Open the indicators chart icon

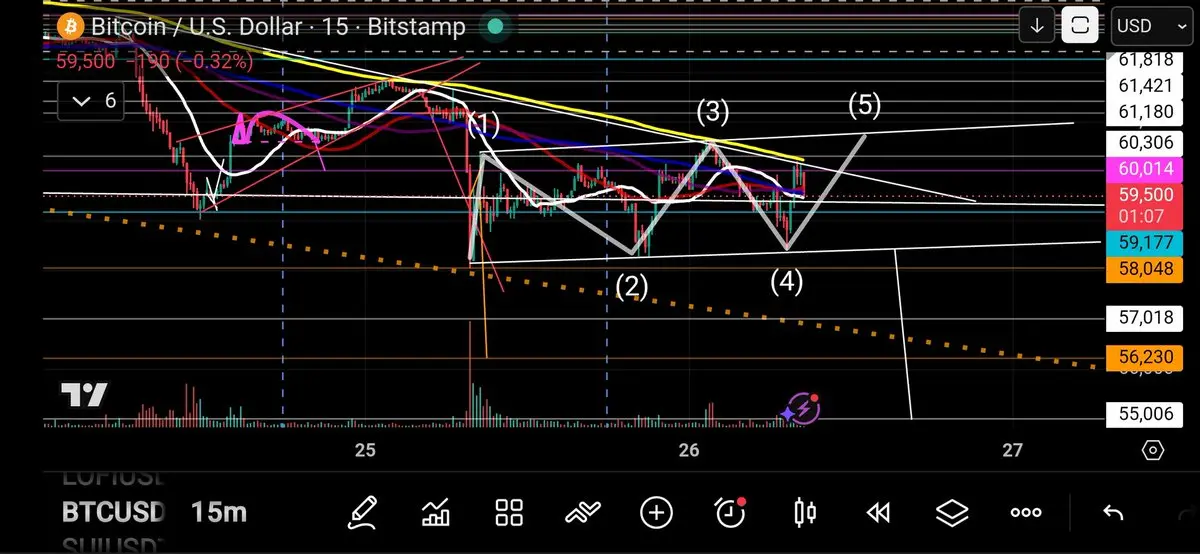[436, 513]
